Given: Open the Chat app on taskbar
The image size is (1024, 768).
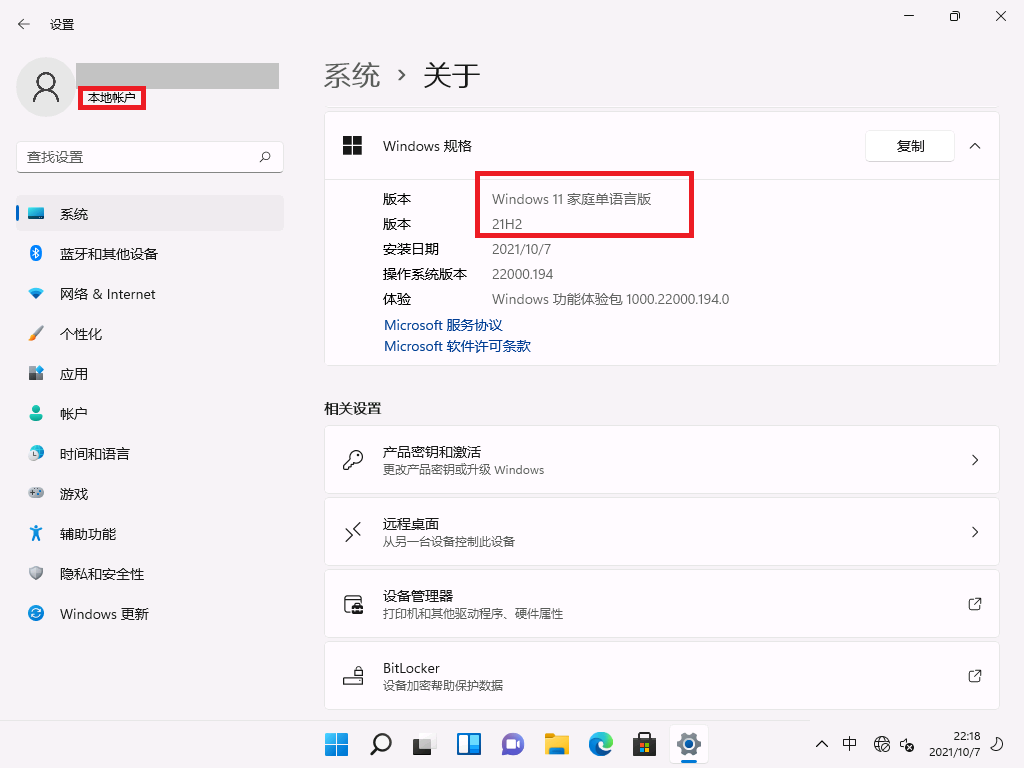Looking at the screenshot, I should pos(513,744).
